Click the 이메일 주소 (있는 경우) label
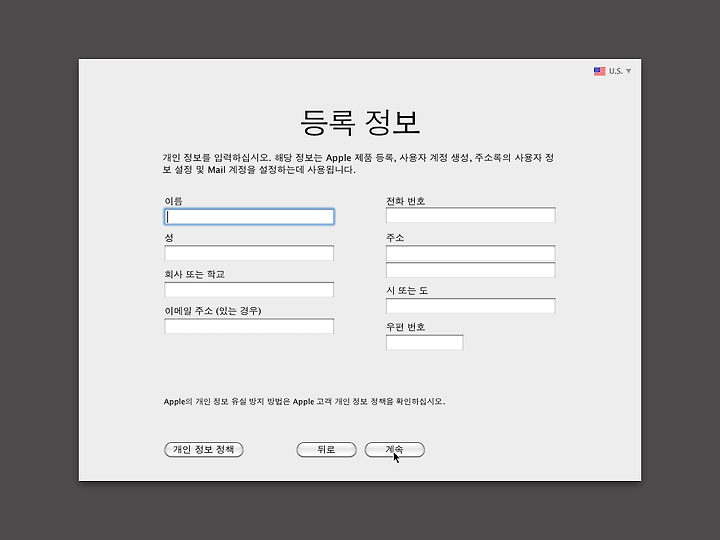 point(213,311)
